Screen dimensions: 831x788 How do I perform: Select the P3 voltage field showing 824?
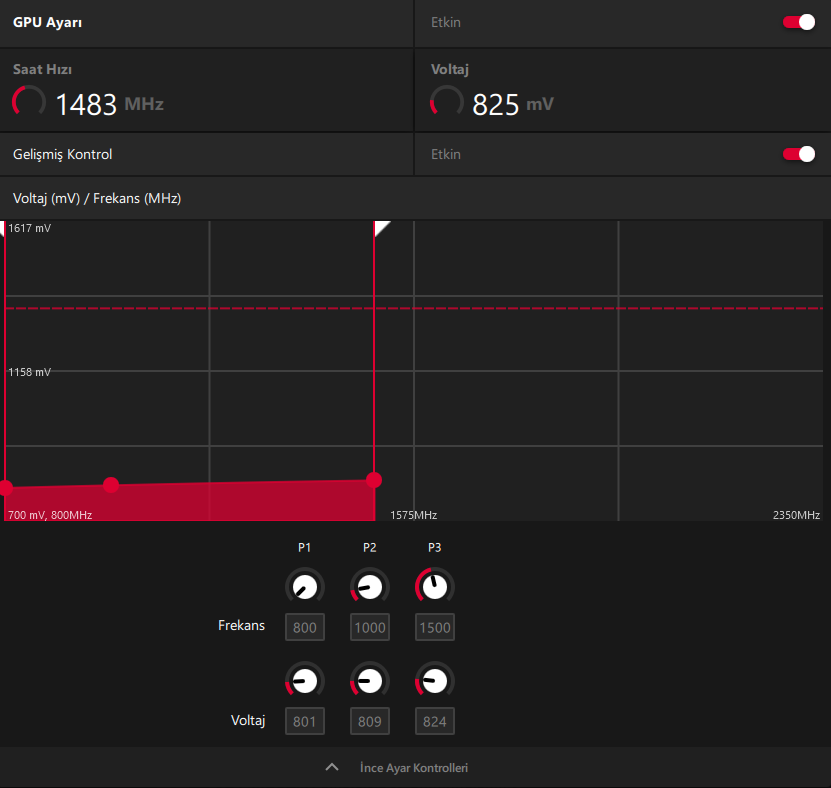[x=435, y=721]
